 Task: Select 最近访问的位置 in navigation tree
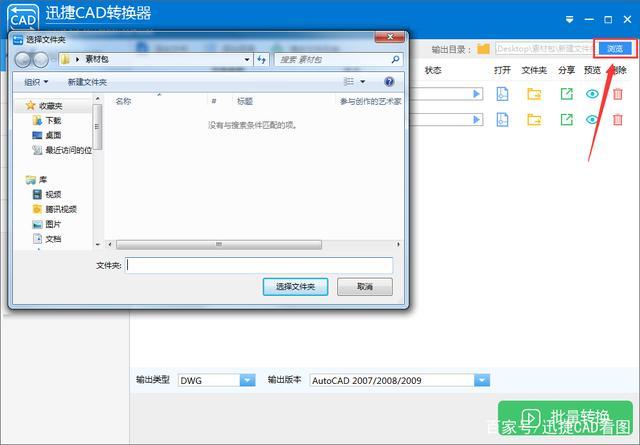[x=62, y=150]
